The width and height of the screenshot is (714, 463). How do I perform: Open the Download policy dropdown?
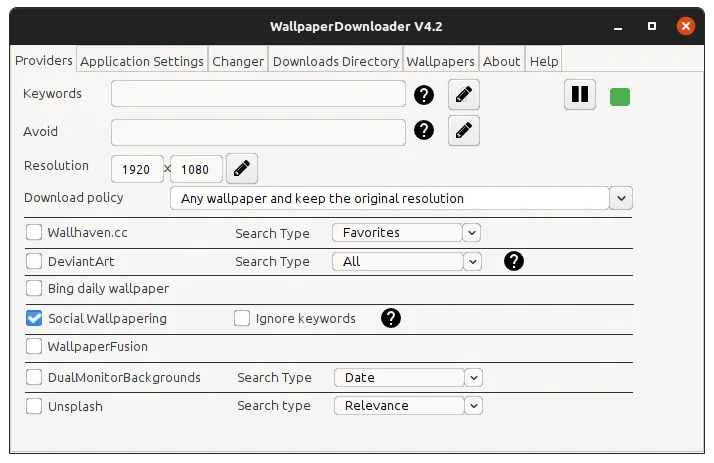(x=401, y=198)
